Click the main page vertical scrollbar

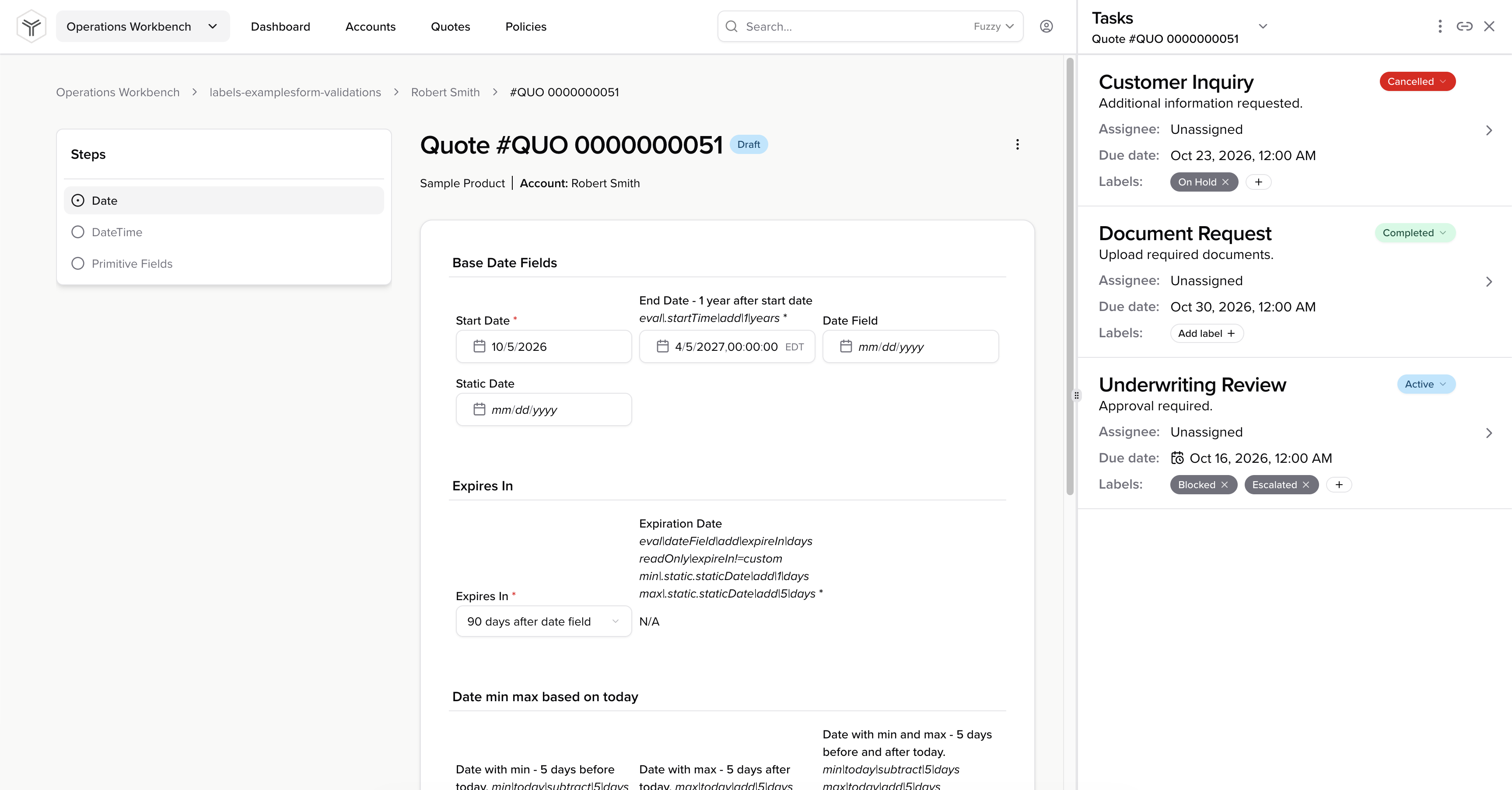click(x=1069, y=276)
